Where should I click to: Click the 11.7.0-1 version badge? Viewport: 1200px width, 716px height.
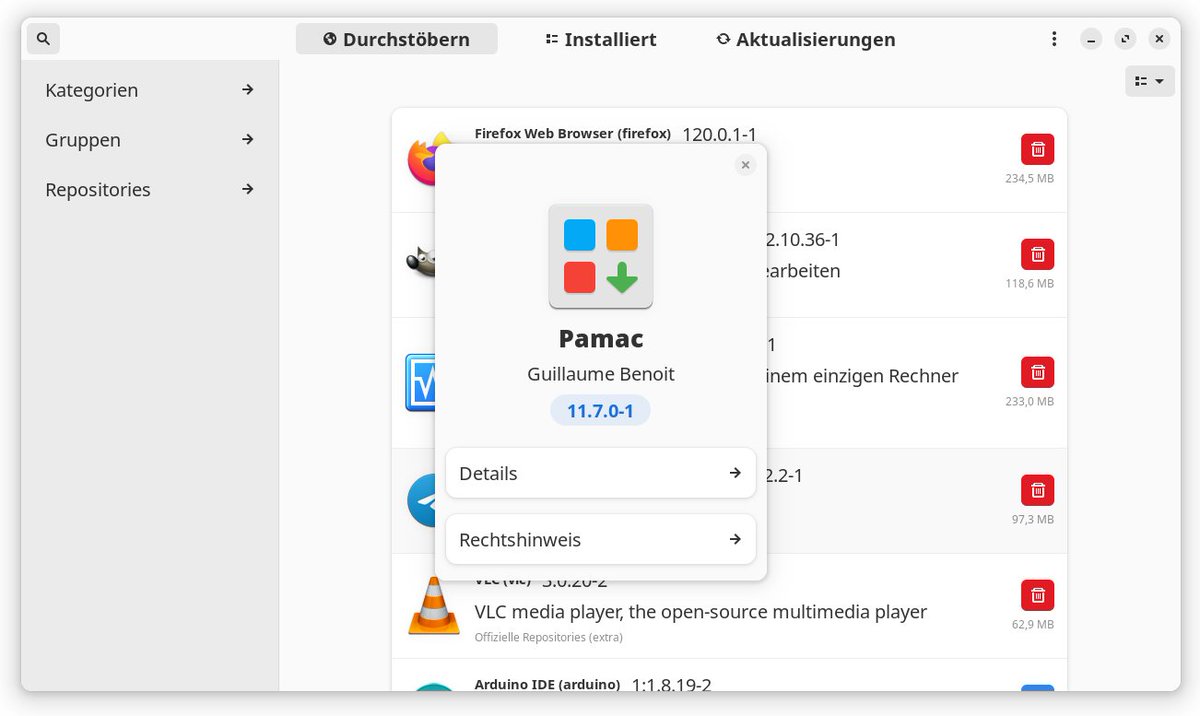600,410
